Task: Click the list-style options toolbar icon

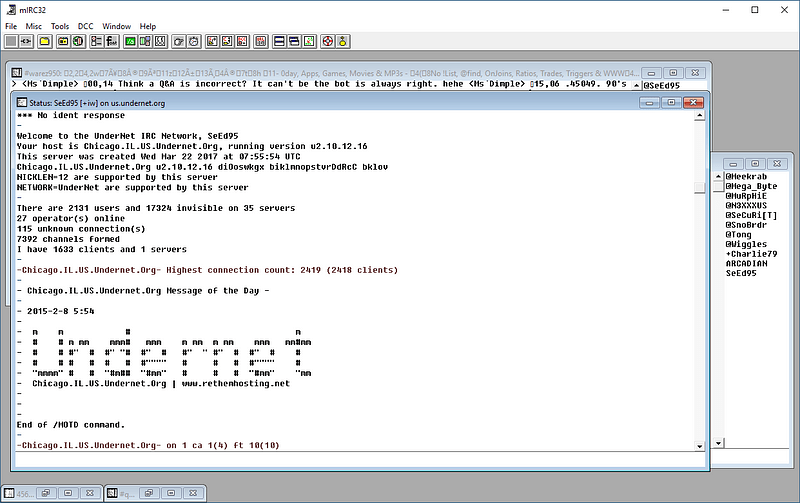Action: tap(96, 41)
